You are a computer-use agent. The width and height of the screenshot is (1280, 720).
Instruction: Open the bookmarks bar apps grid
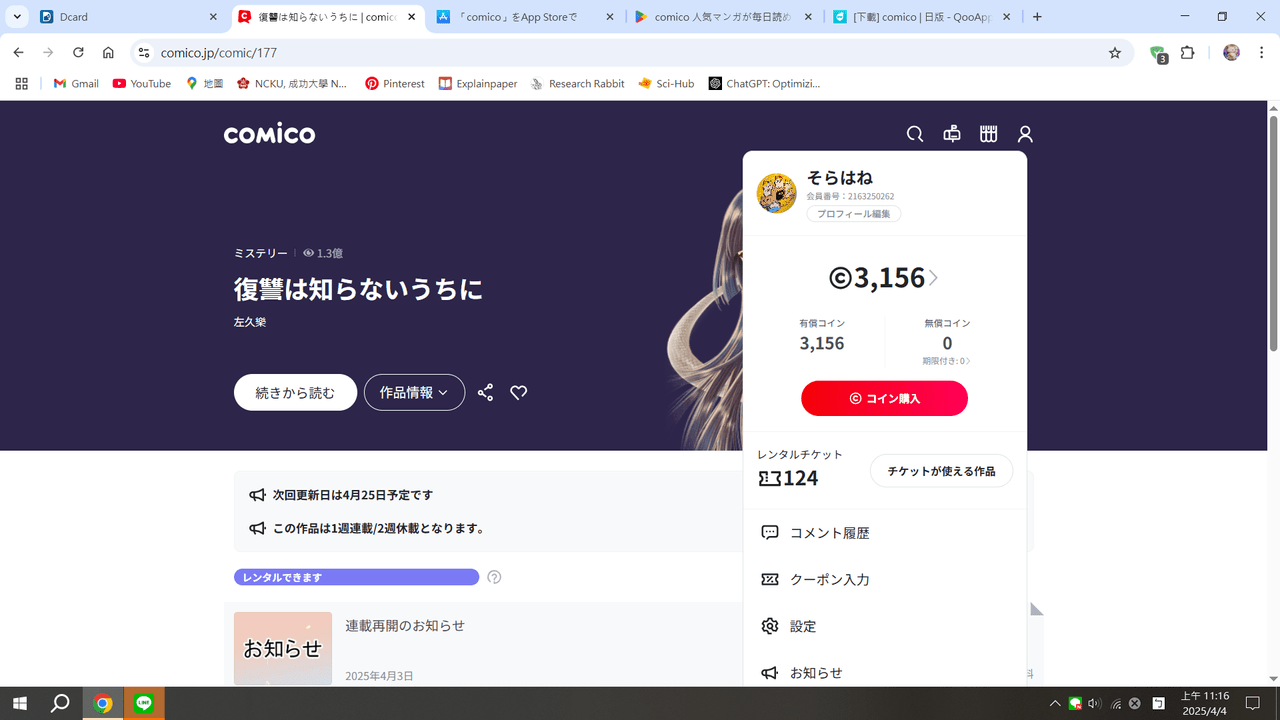pyautogui.click(x=21, y=84)
